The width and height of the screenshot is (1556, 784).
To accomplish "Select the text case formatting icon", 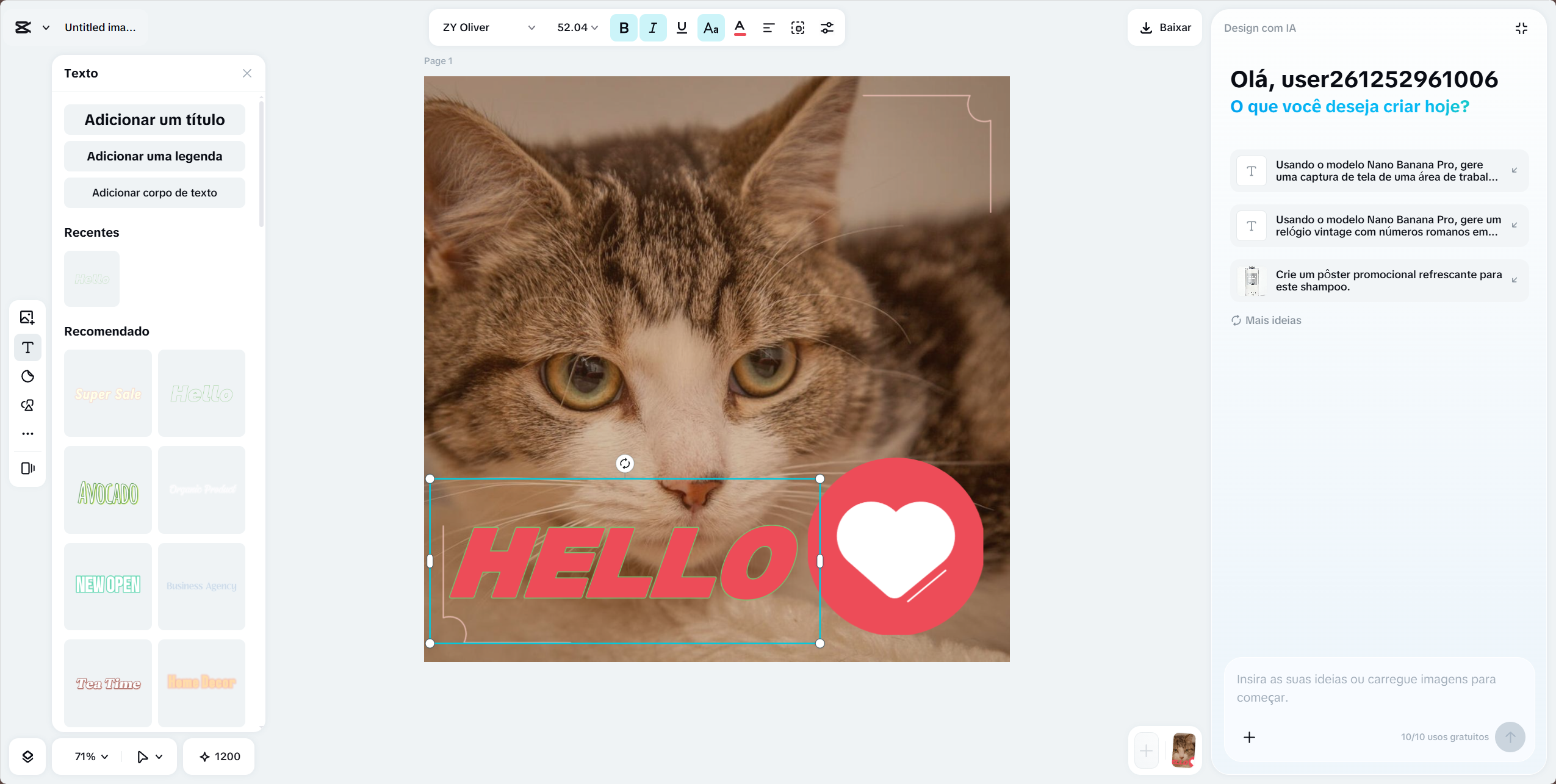I will (710, 27).
